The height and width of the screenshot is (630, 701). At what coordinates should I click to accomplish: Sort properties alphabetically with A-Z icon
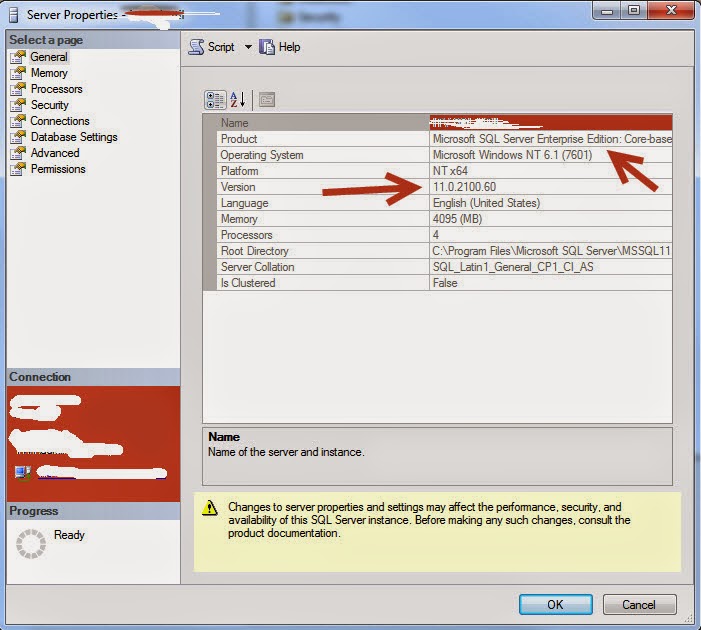(x=237, y=100)
